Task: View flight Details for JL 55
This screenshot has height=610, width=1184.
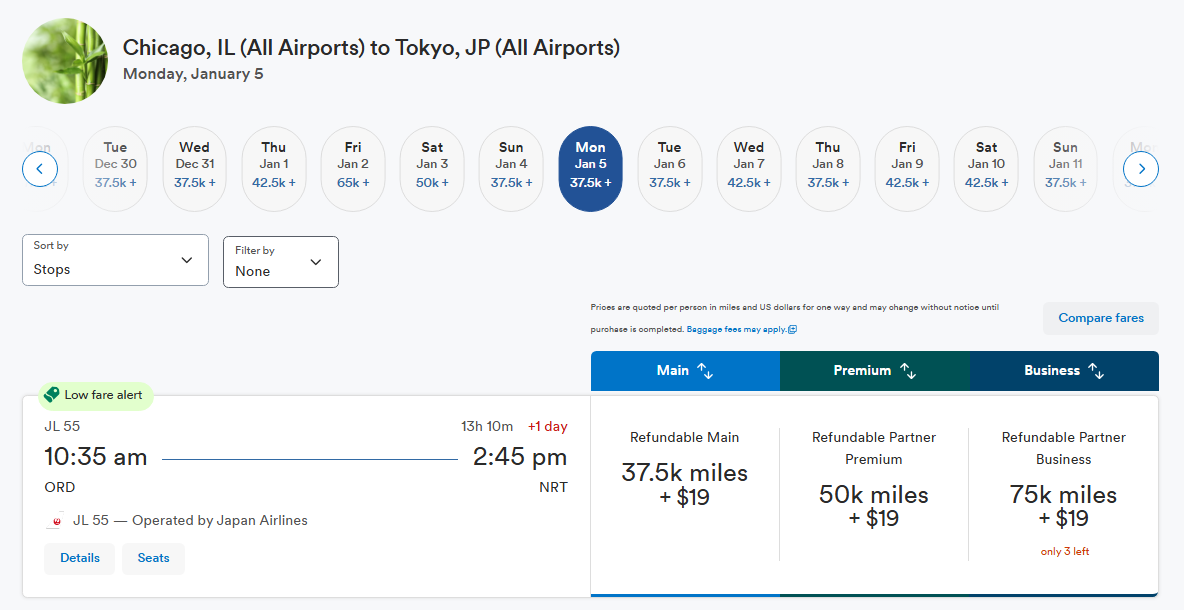Action: pyautogui.click(x=80, y=559)
